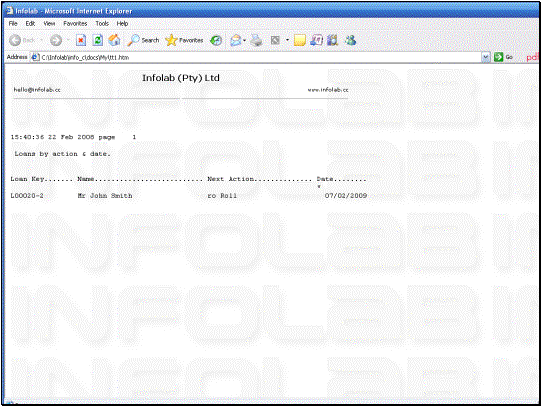Screen dimensions: 541x406
Task: Go to the Home page
Action: 114,40
